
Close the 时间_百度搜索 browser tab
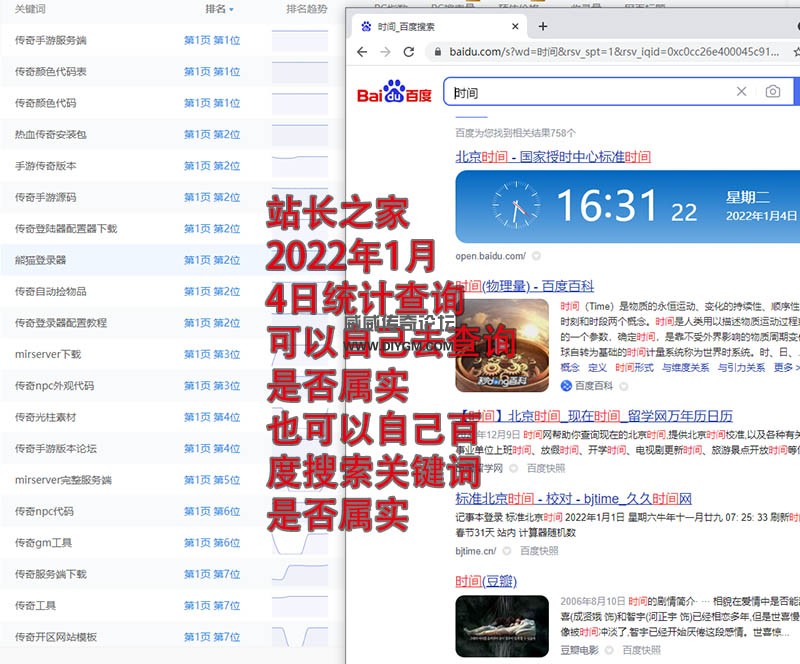[515, 27]
